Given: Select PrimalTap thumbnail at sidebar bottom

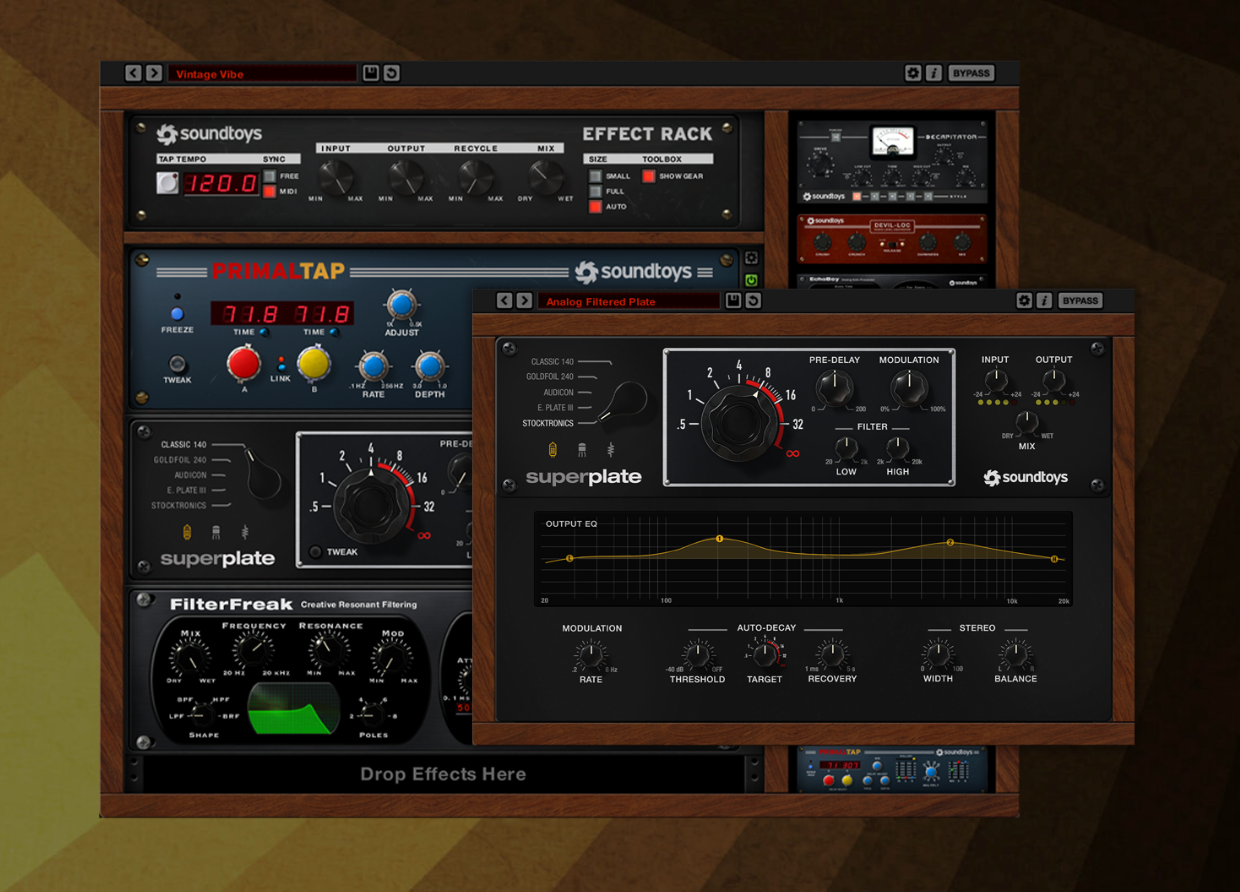Looking at the screenshot, I should (x=893, y=770).
